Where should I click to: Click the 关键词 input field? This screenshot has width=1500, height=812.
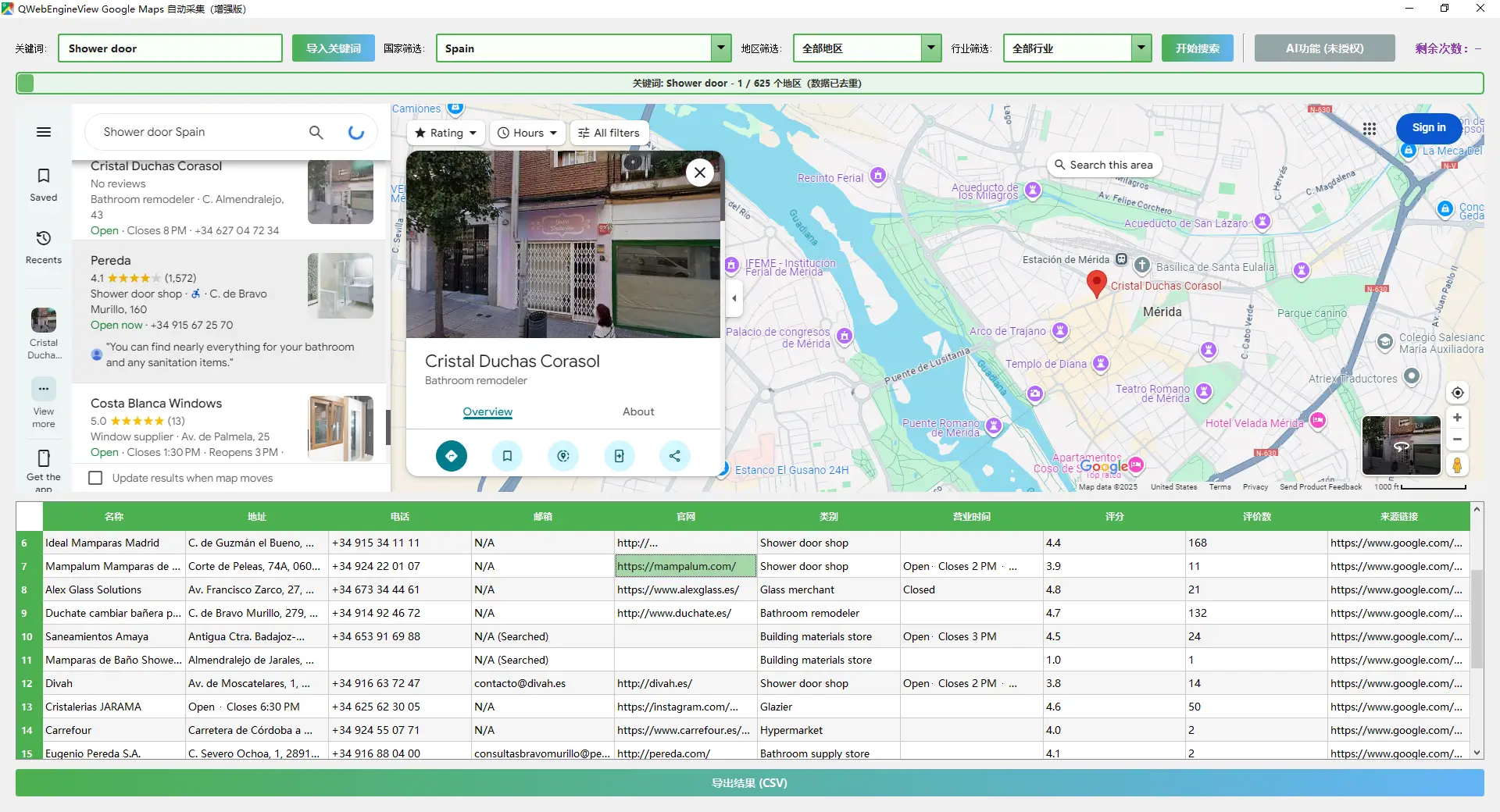[x=170, y=48]
